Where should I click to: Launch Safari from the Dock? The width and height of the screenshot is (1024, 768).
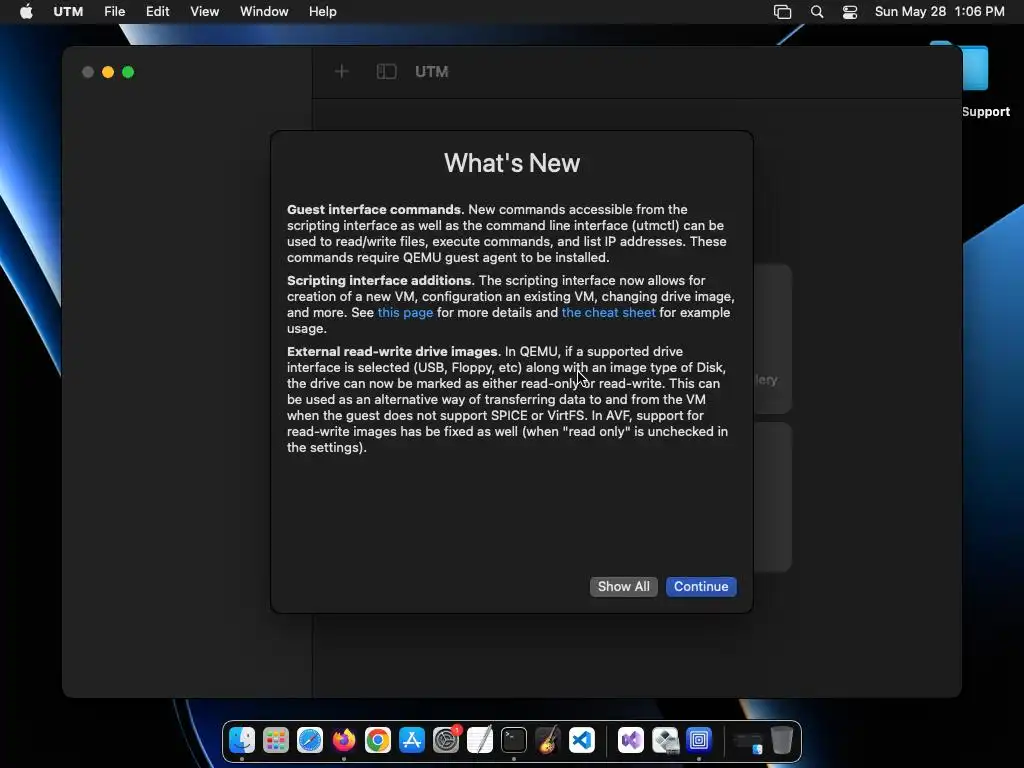(310, 740)
